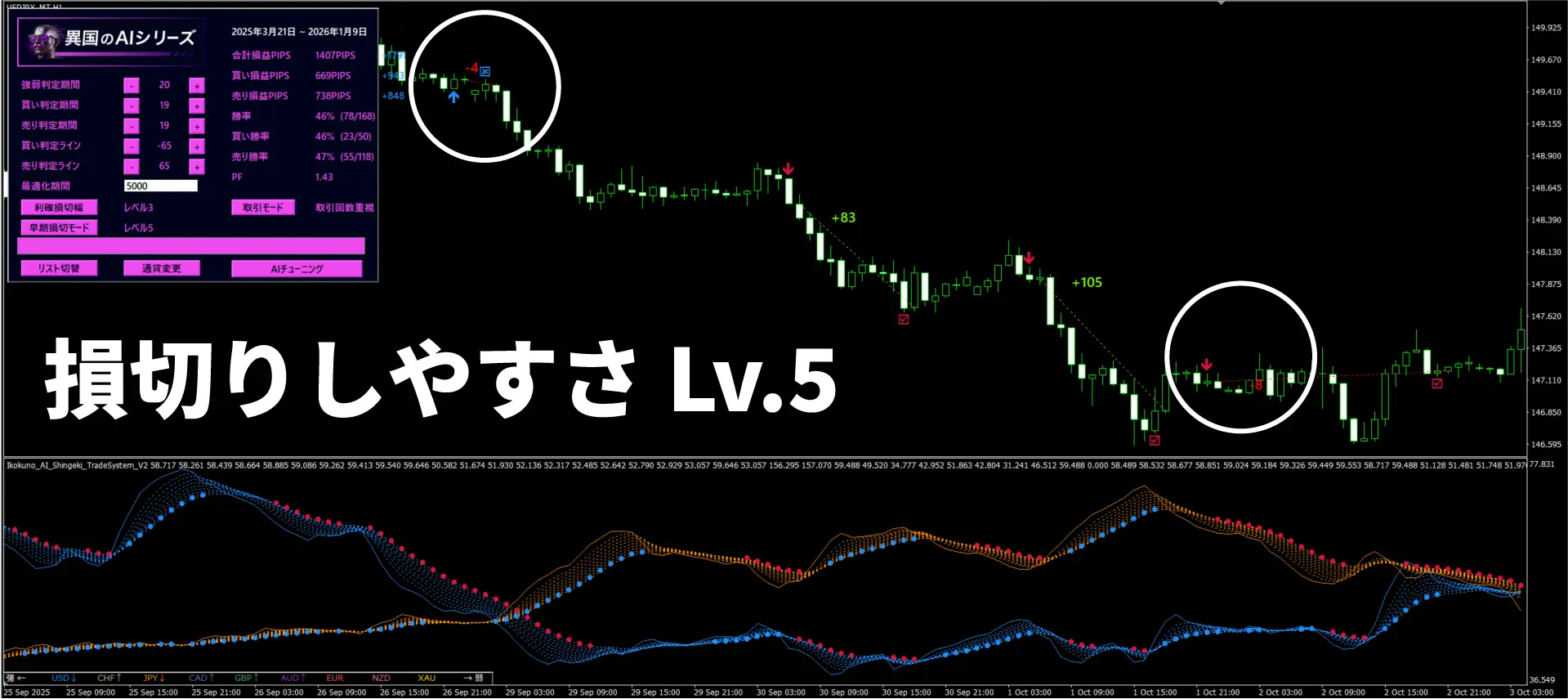Cycle the 利確損切幅 level setting
This screenshot has width=1568, height=699.
pyautogui.click(x=59, y=208)
